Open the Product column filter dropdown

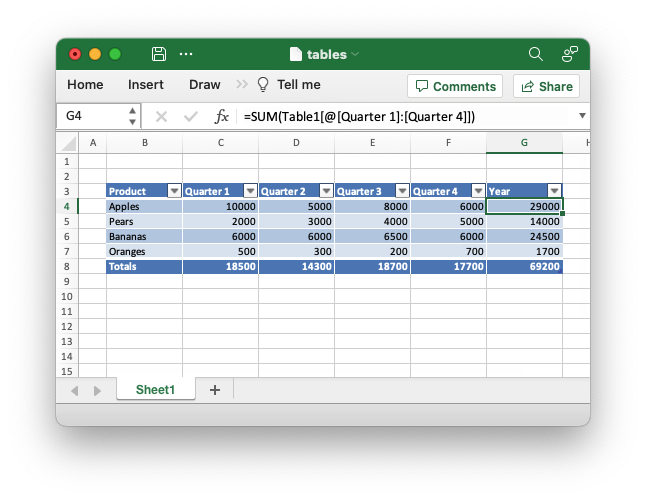pyautogui.click(x=174, y=191)
